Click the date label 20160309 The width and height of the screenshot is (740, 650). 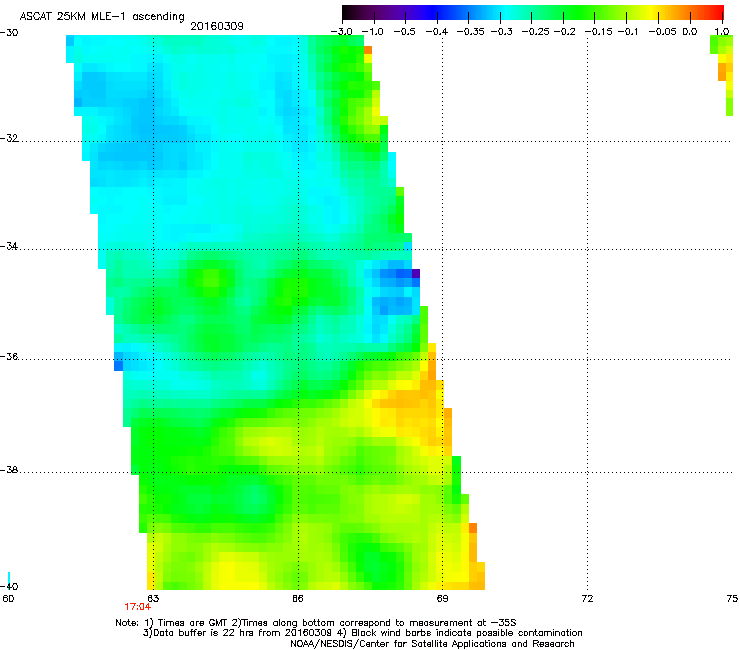[217, 26]
